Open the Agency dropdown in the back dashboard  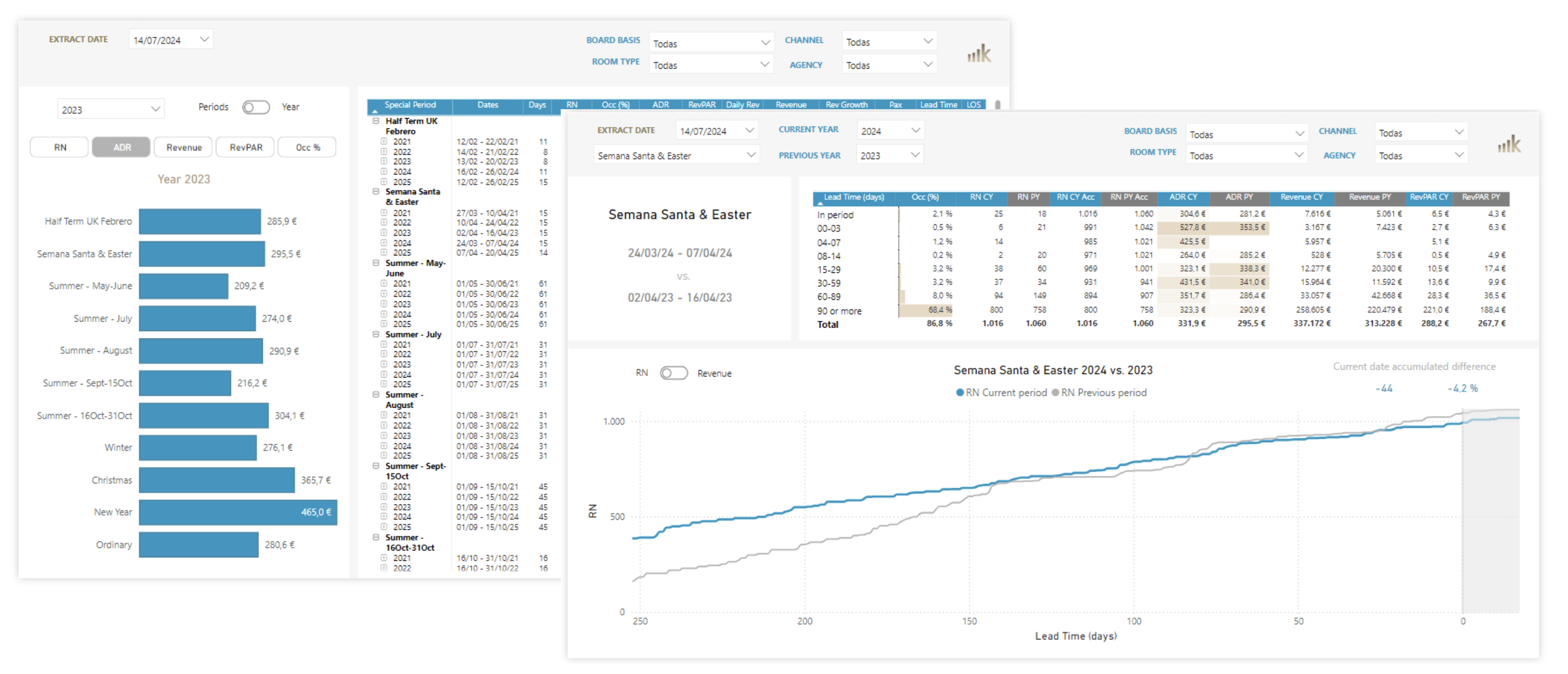pyautogui.click(x=889, y=65)
